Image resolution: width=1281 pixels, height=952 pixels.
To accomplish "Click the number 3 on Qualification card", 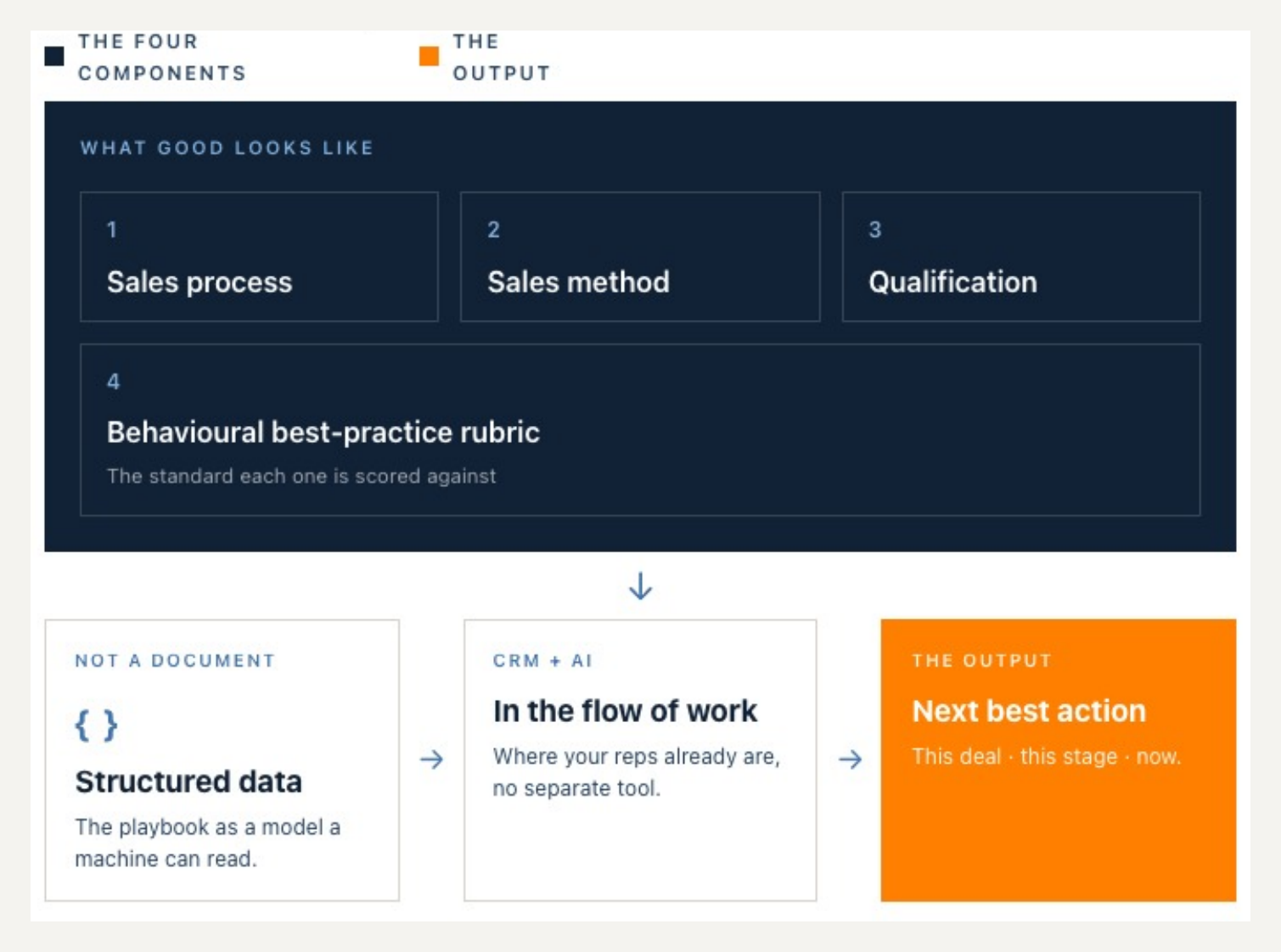I will click(x=875, y=230).
